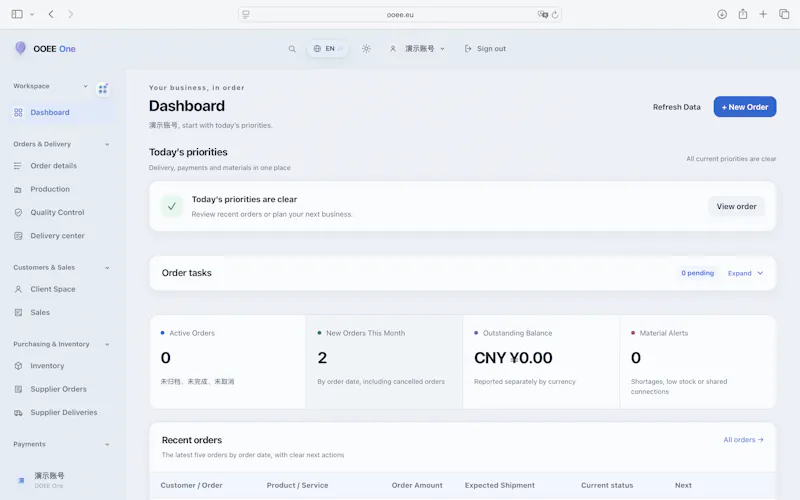Reload the page with the refresh icon
The image size is (800, 500).
pos(555,14)
